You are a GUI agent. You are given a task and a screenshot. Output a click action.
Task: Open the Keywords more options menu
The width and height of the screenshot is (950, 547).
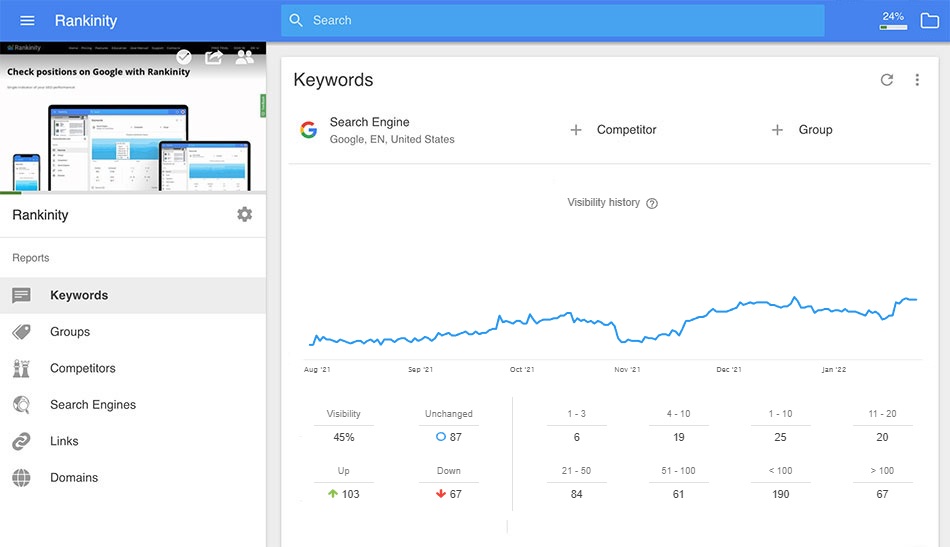917,80
